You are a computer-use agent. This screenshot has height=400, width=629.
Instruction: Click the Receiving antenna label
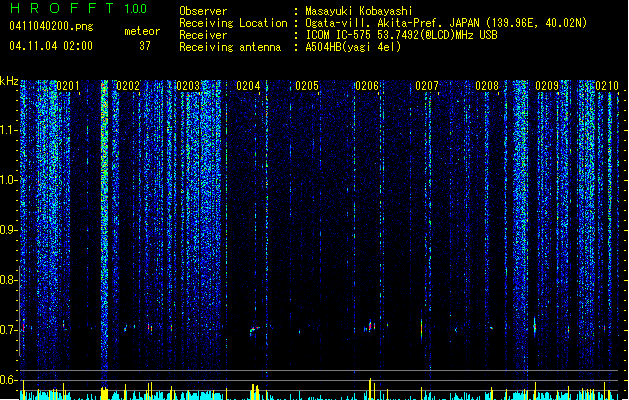click(x=230, y=47)
